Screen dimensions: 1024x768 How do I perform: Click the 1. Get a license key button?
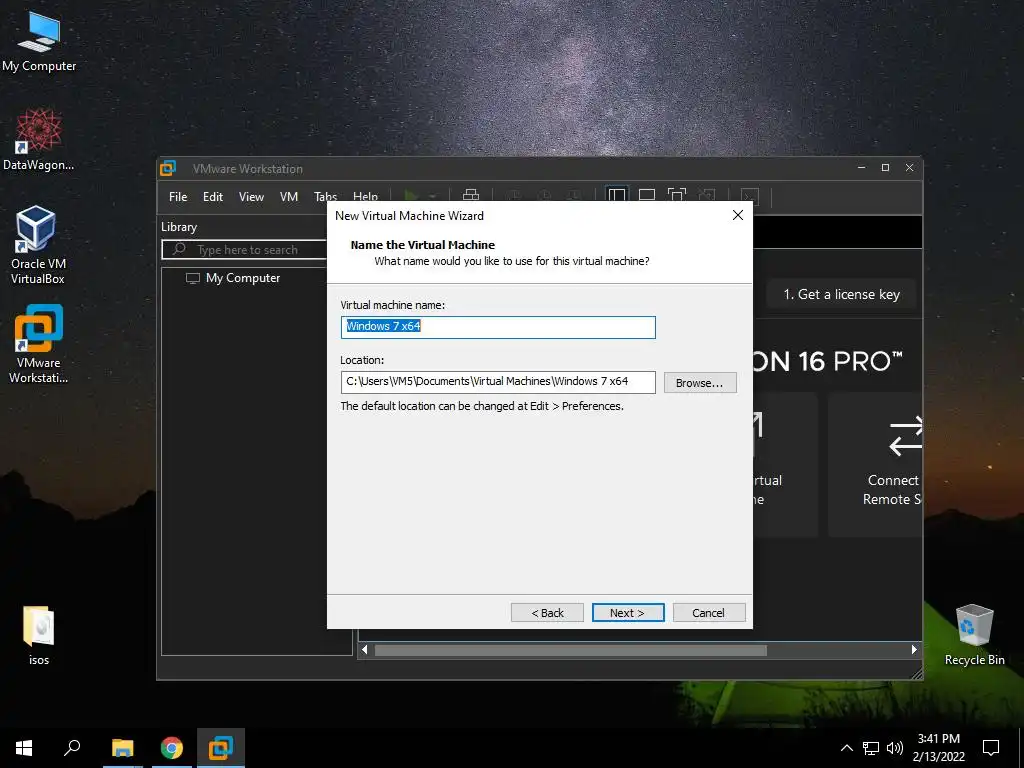pos(840,295)
